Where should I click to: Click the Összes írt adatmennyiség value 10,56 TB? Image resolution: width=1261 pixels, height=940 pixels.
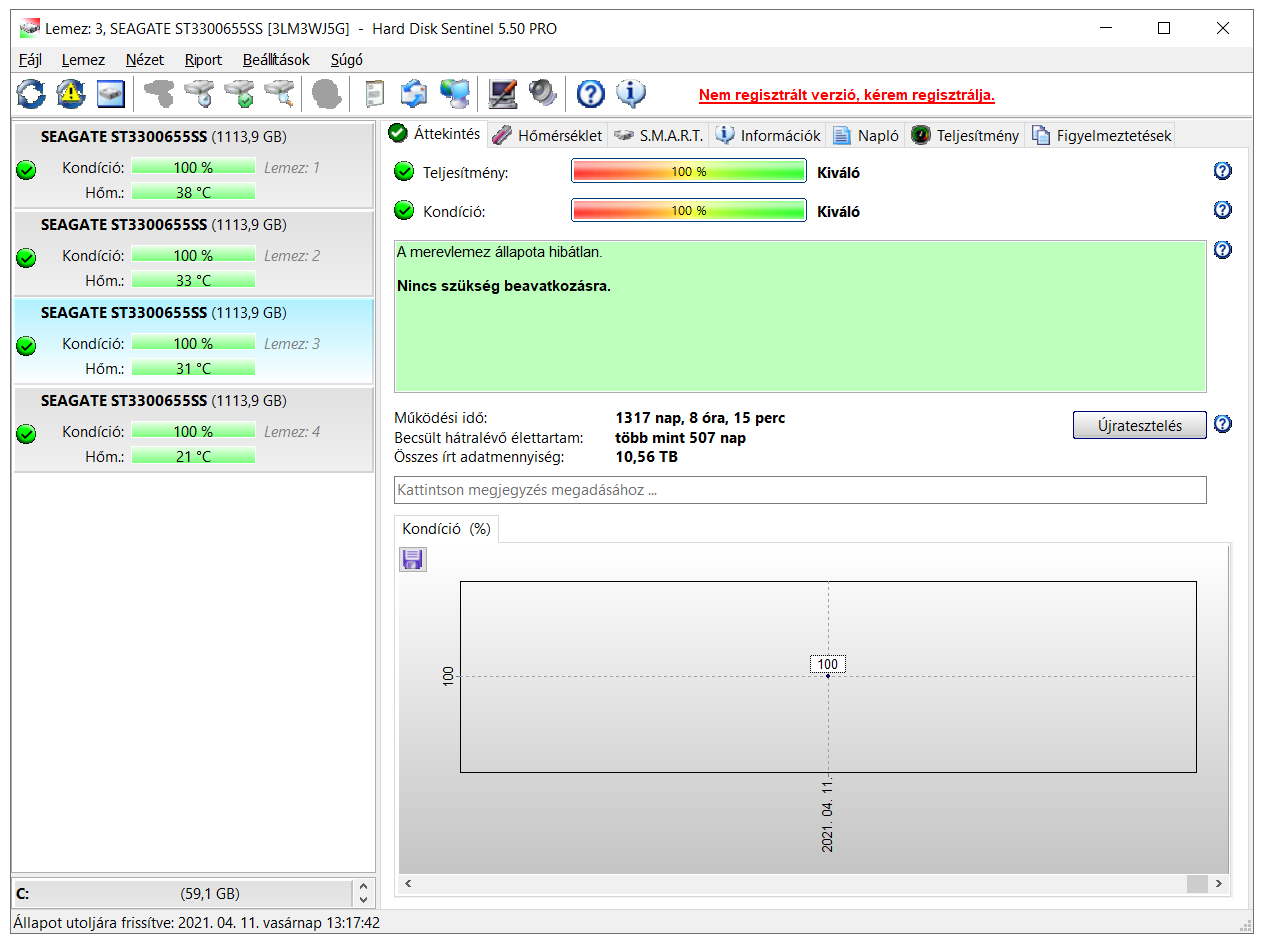point(646,457)
